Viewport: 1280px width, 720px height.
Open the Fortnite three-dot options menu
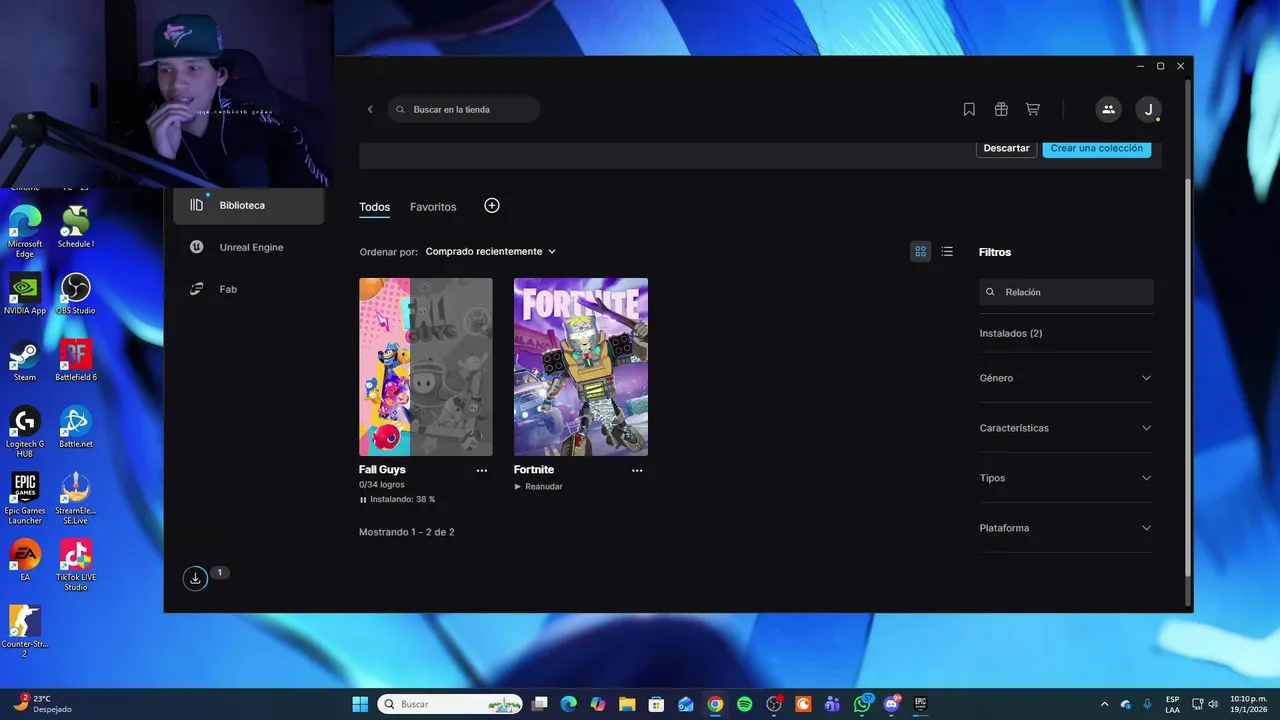637,470
